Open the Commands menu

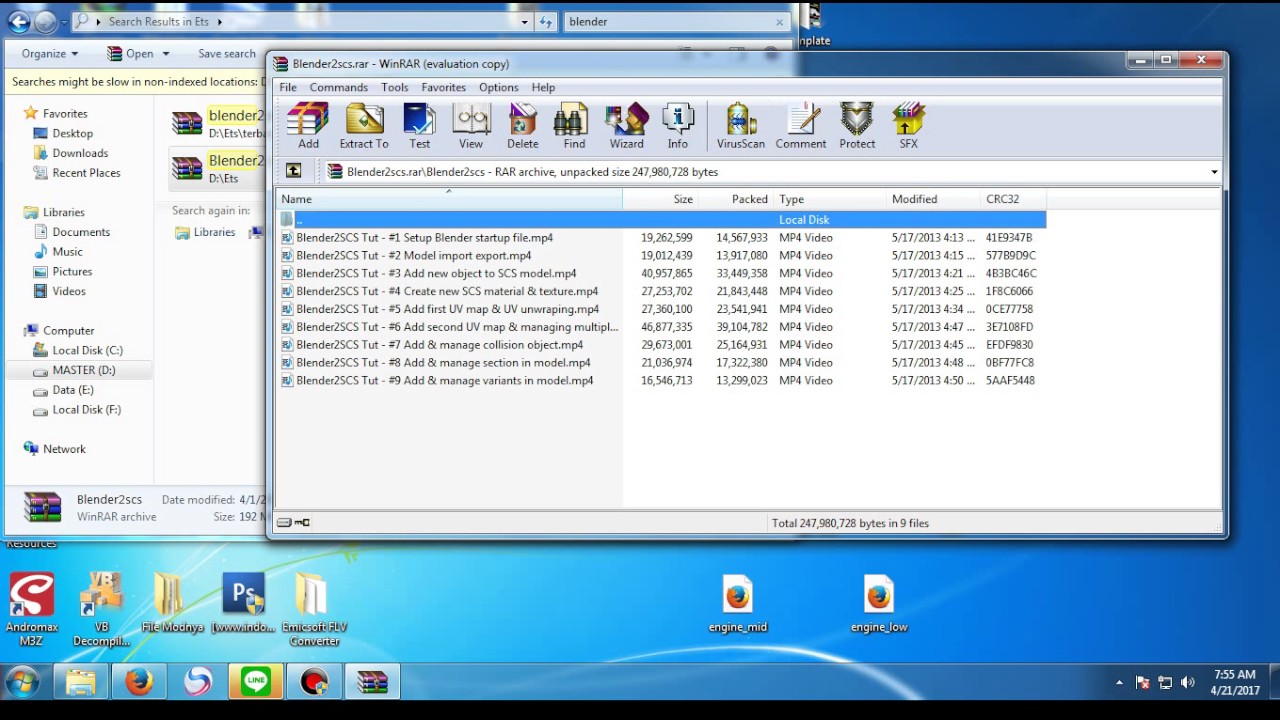[339, 87]
